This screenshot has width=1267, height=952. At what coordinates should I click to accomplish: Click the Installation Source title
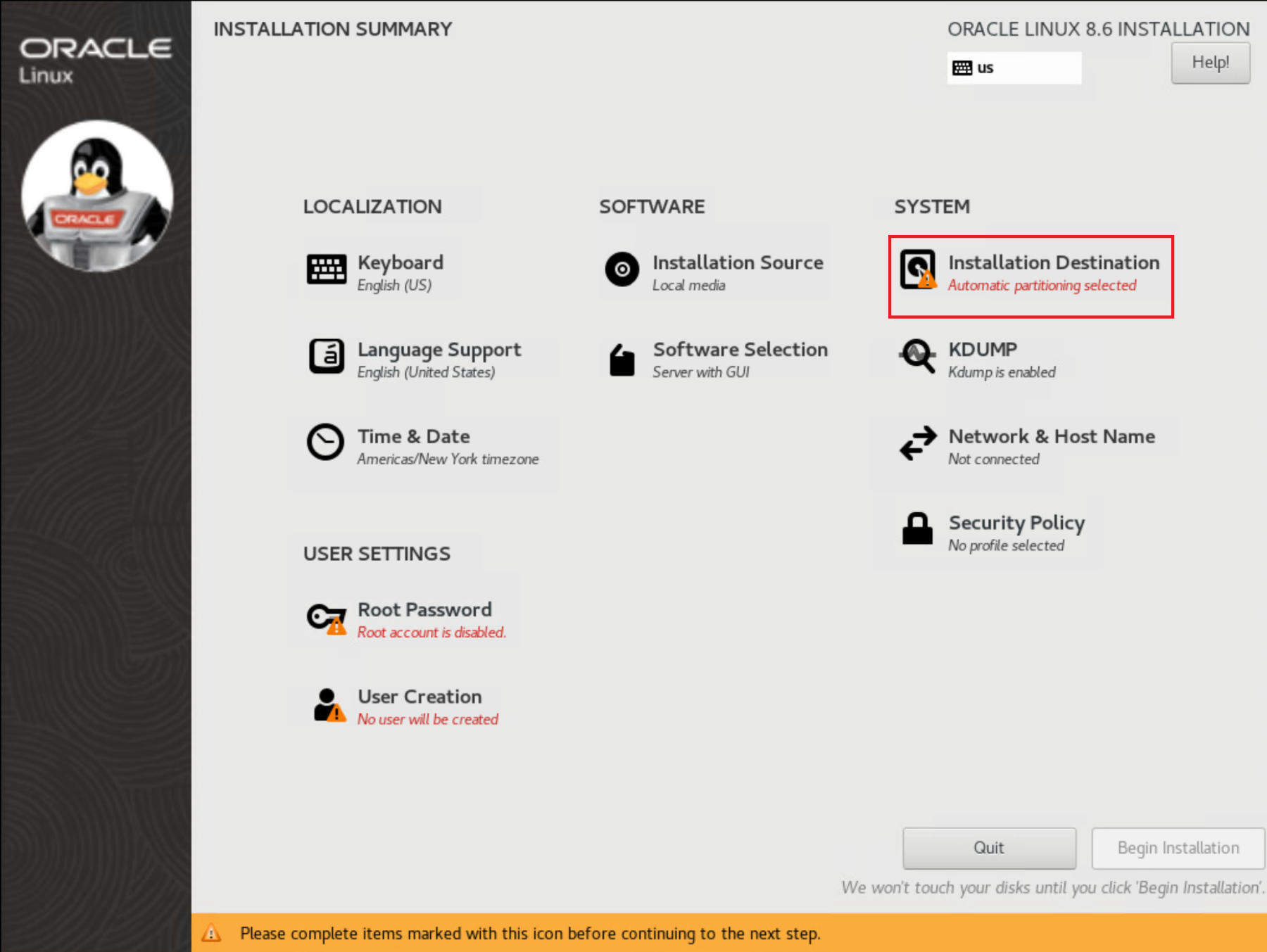738,262
